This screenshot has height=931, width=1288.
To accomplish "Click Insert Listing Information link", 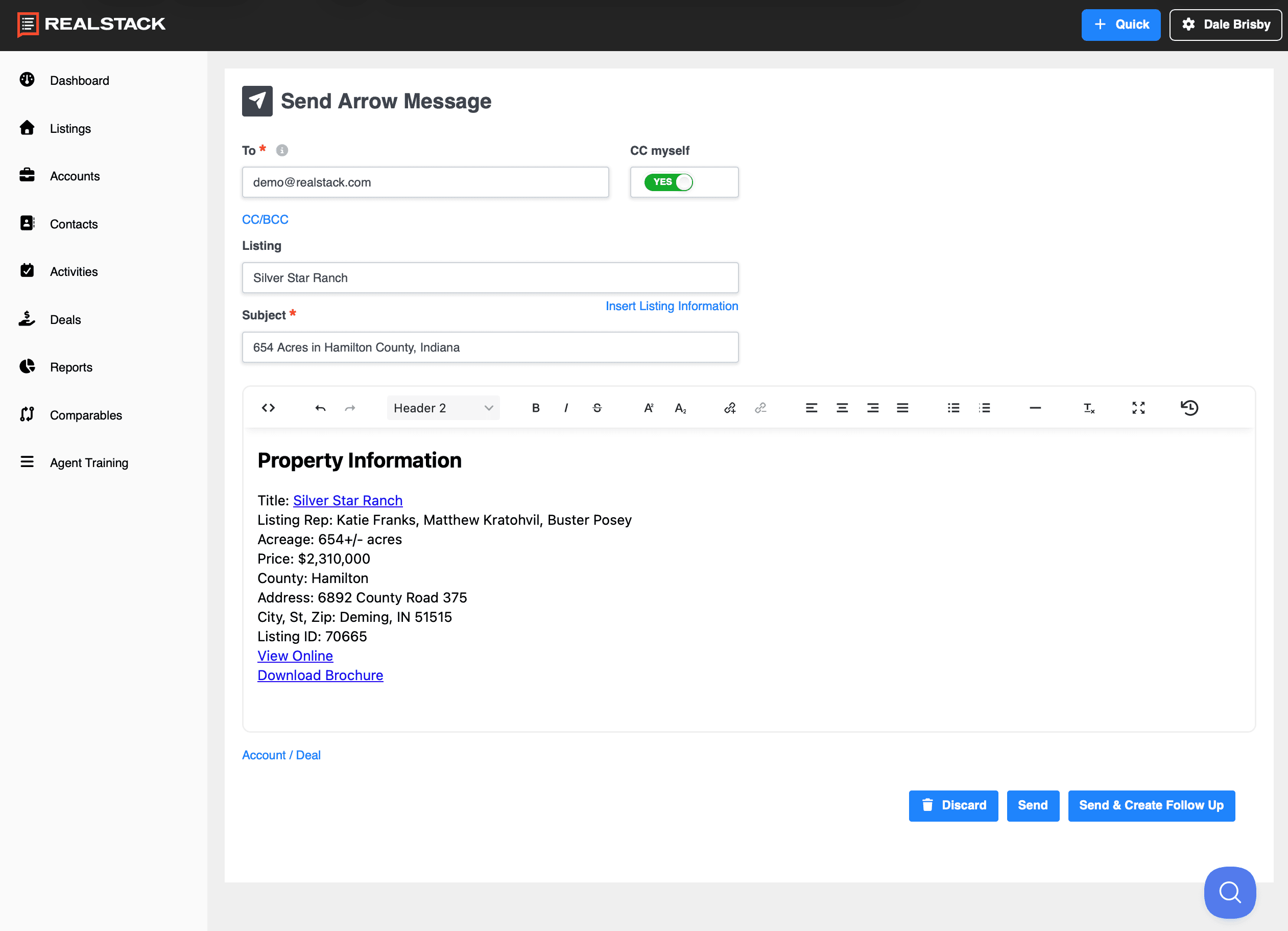I will (x=671, y=306).
